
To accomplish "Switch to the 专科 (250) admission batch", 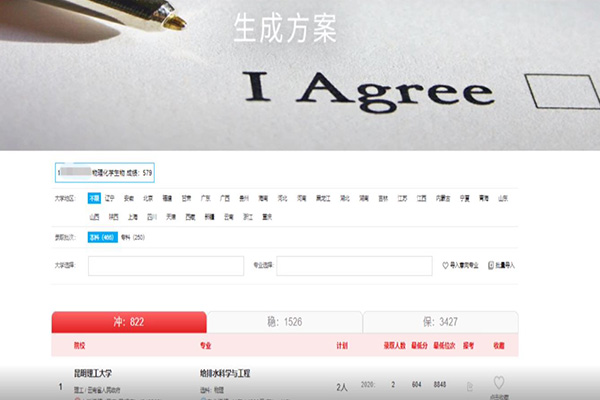I will (133, 237).
